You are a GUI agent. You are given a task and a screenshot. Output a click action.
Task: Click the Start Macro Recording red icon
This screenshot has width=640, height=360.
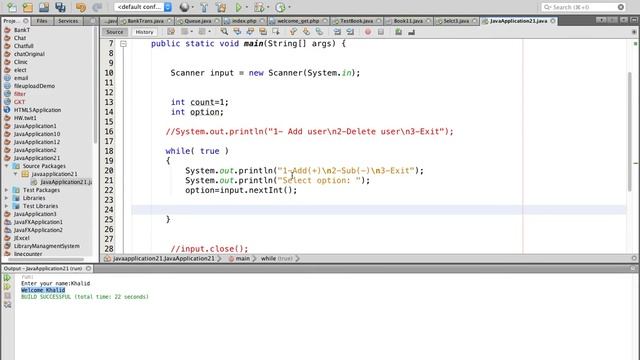tap(368, 32)
